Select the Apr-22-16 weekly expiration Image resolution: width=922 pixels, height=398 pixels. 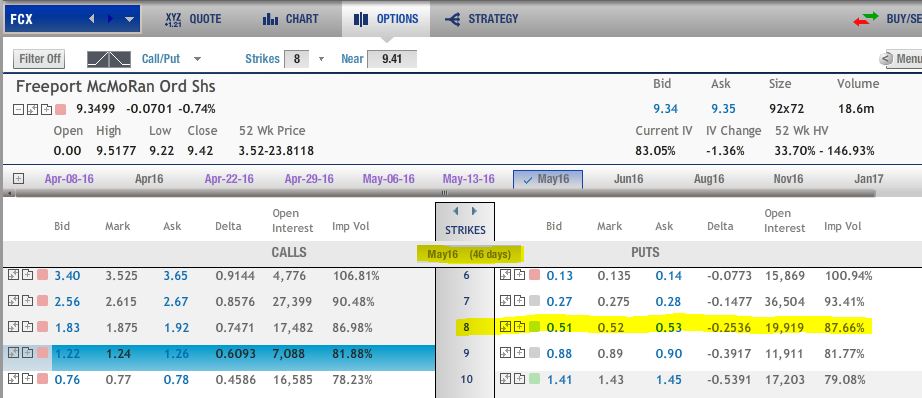pos(229,179)
